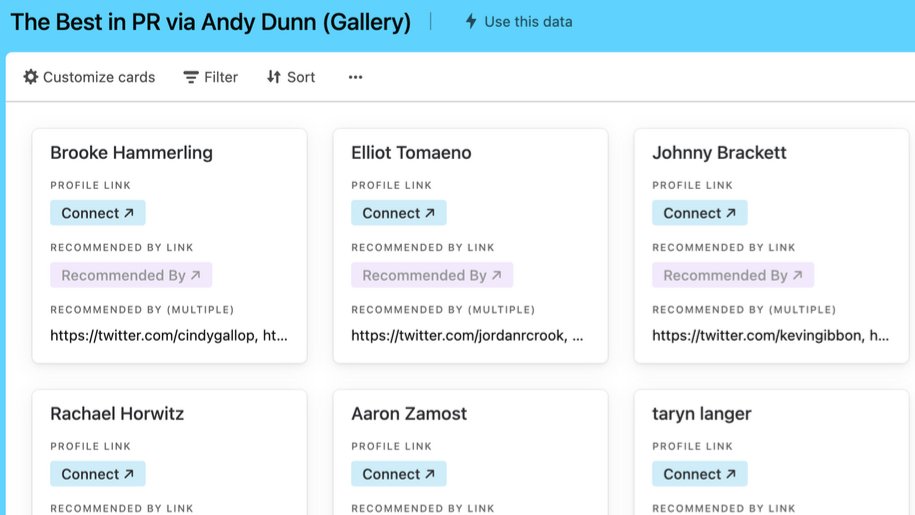
Task: Click Recommended By link on Elliot Tomaeno card
Action: (x=432, y=275)
